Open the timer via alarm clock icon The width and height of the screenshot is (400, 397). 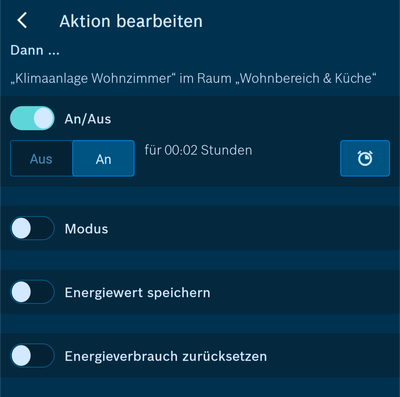(x=365, y=158)
